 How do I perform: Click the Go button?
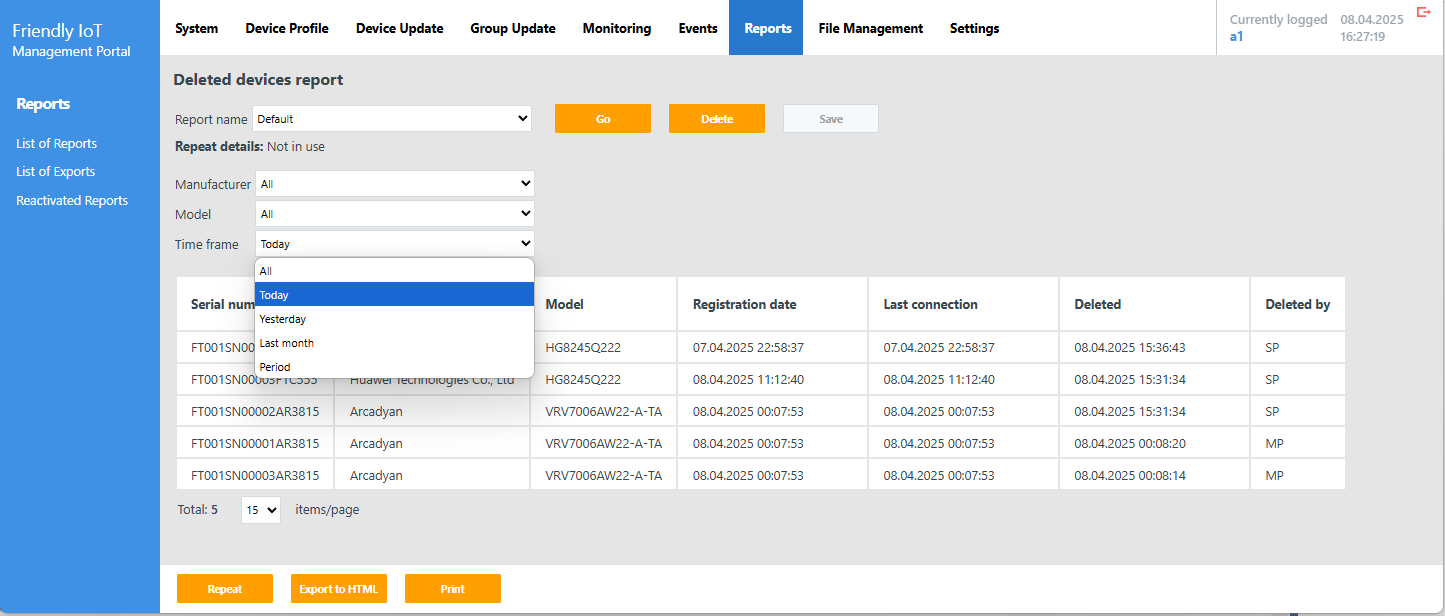pos(603,119)
